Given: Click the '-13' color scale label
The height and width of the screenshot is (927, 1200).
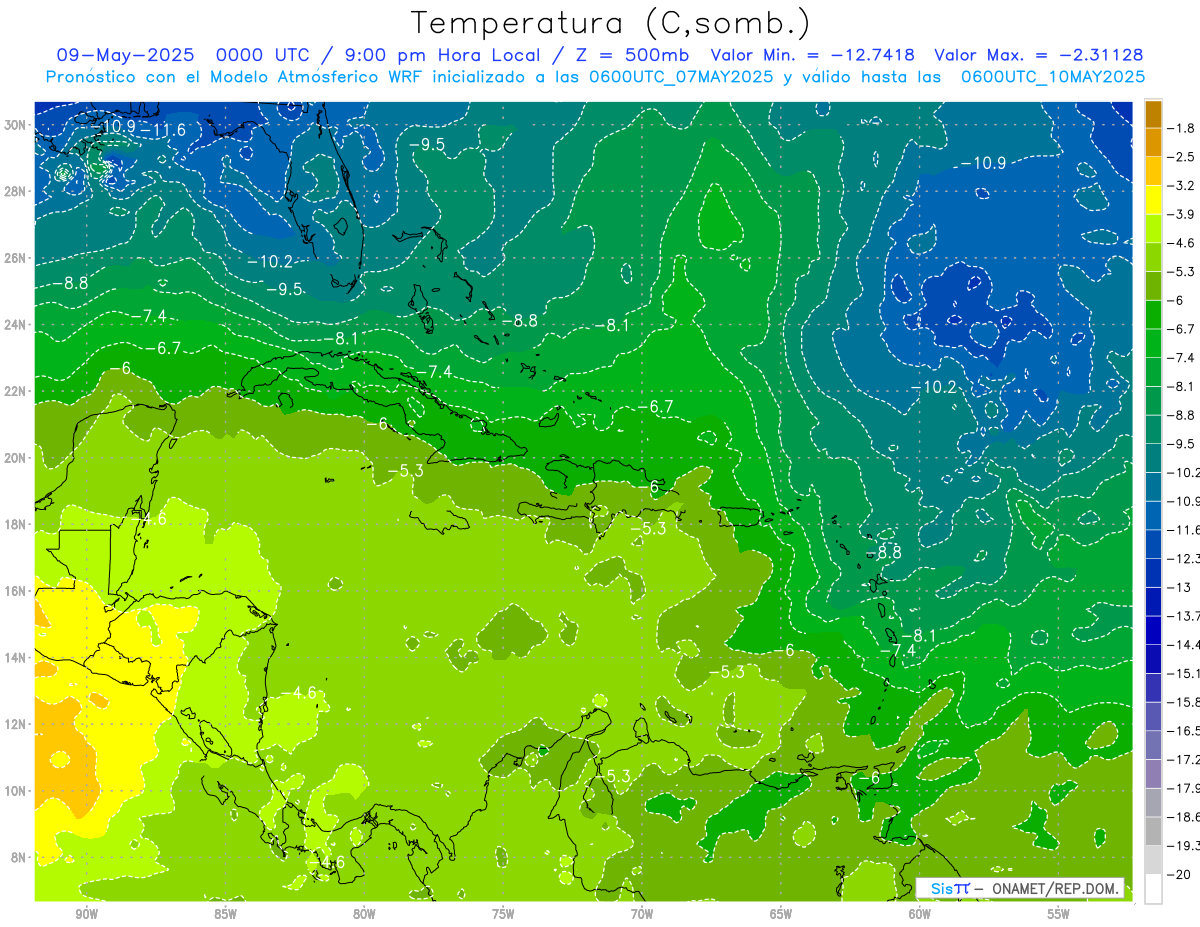Looking at the screenshot, I should 1179,587.
